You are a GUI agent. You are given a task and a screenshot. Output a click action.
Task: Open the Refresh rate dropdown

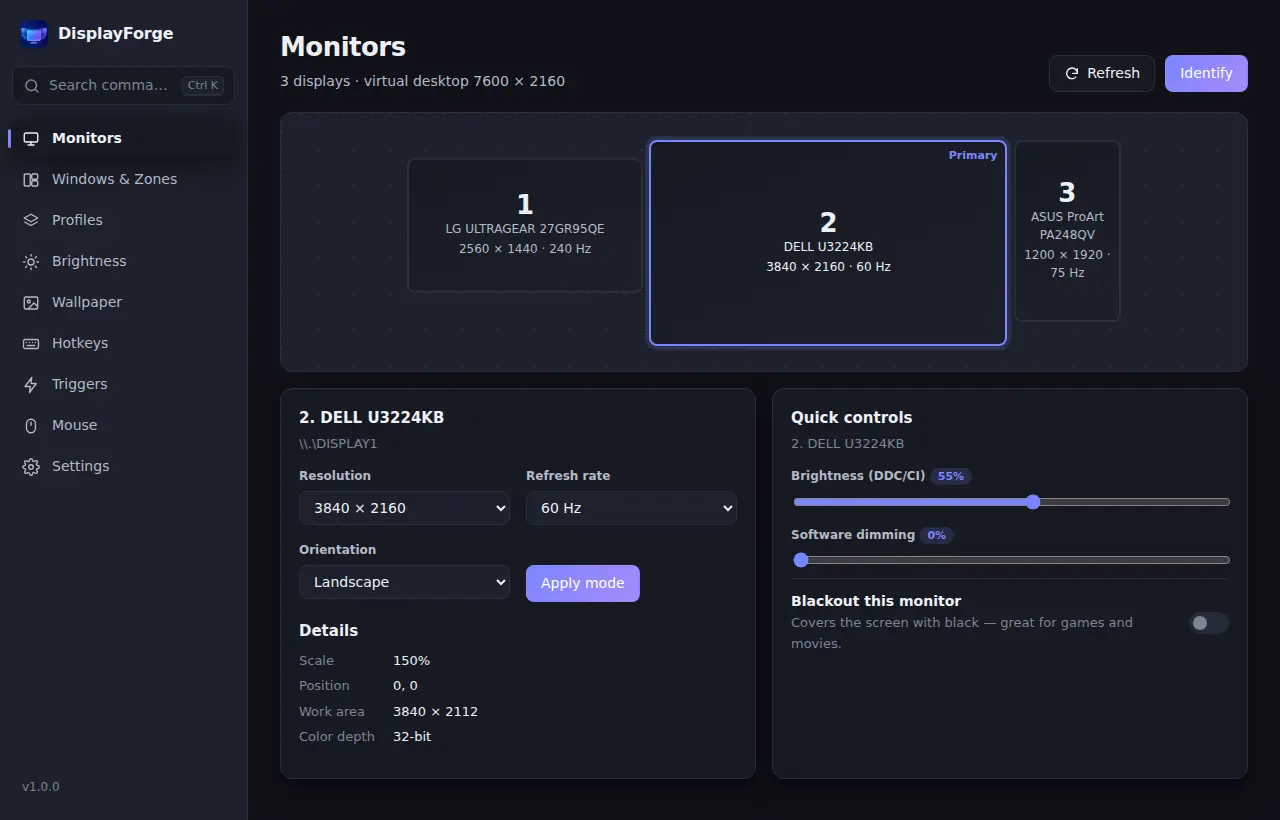[631, 508]
